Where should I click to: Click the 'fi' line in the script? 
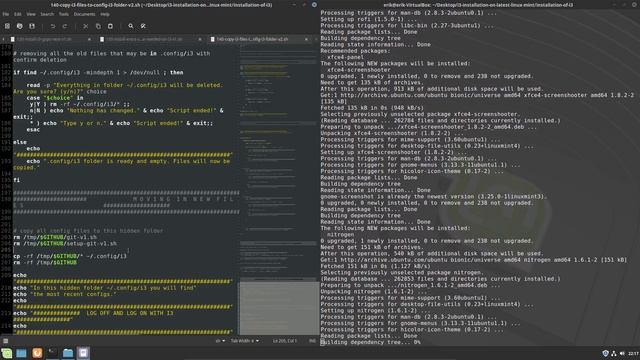pos(16,180)
